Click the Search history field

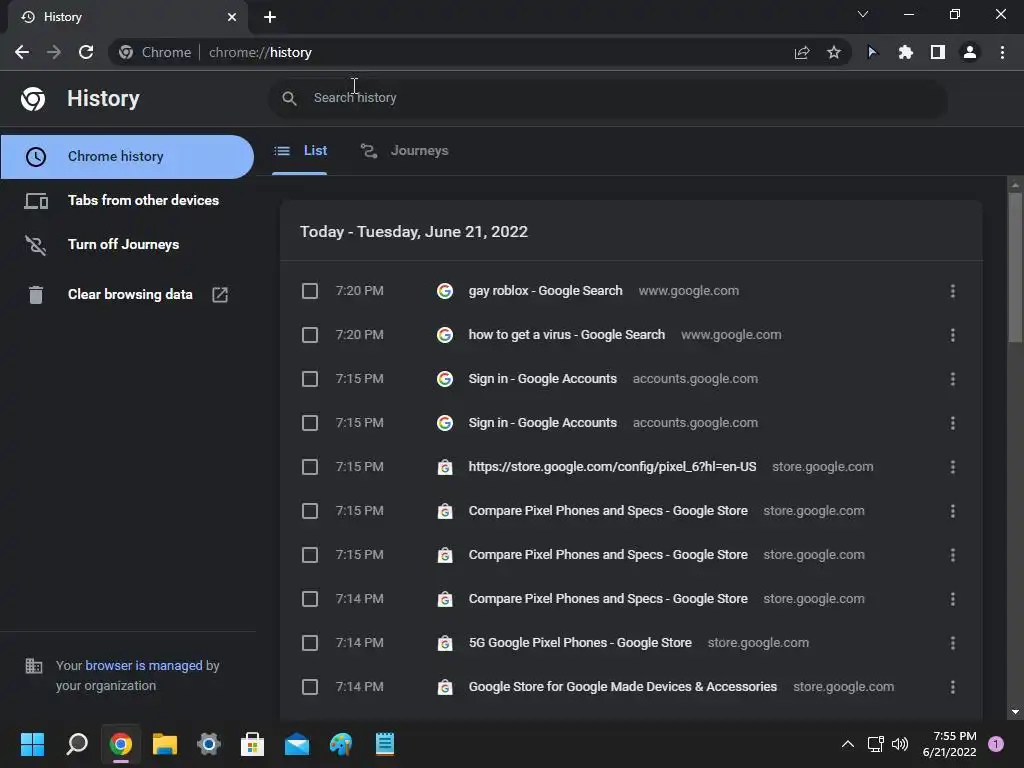(x=607, y=98)
